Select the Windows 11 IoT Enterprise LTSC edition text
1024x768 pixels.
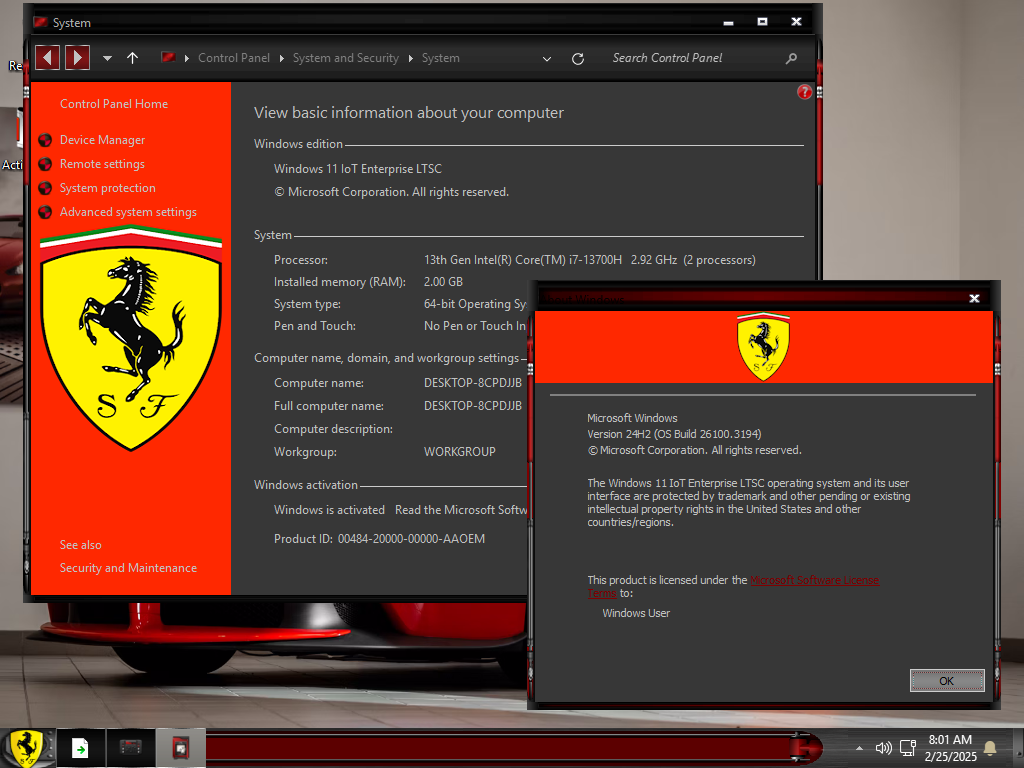click(358, 169)
